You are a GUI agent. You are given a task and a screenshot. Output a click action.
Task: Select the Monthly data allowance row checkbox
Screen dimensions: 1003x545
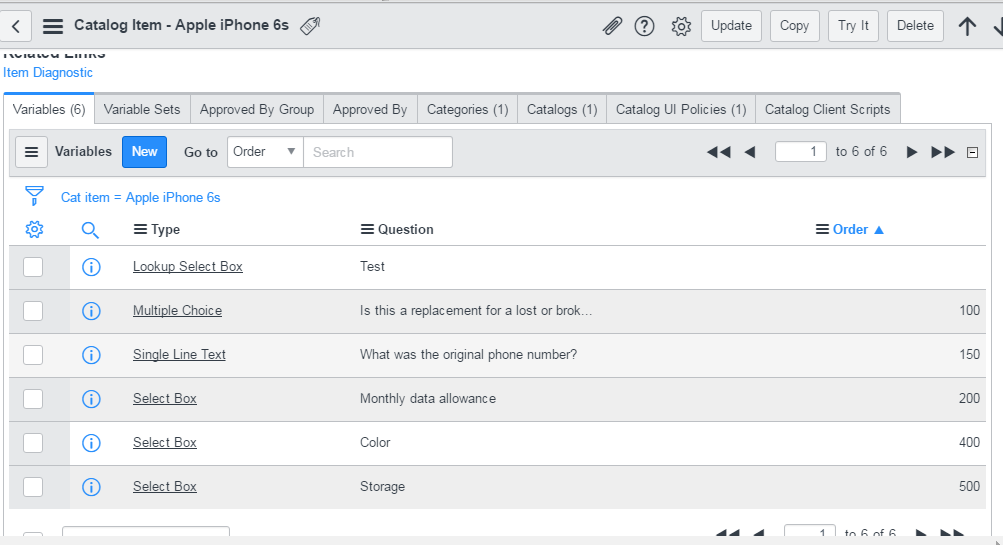pyautogui.click(x=33, y=399)
